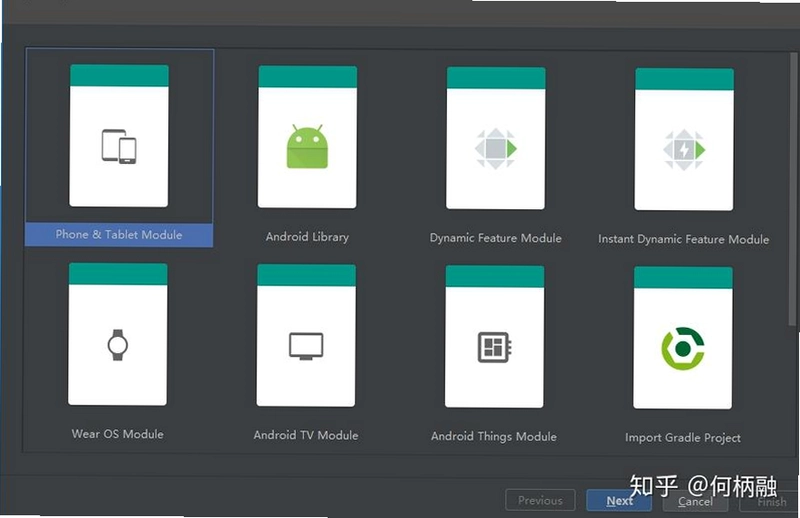
Task: Choose the green Gradle import icon
Action: click(683, 349)
